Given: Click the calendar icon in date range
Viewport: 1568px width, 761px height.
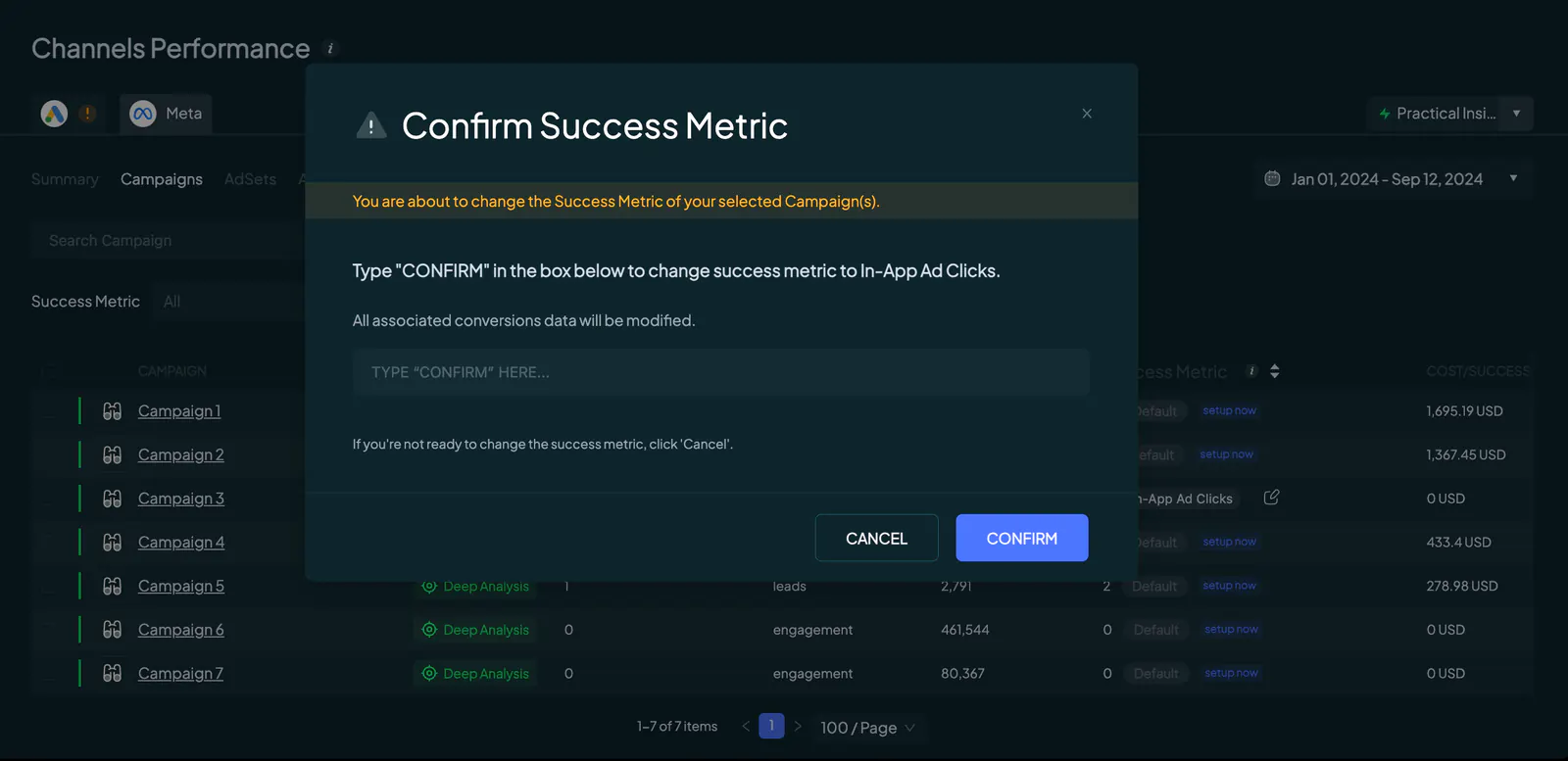Looking at the screenshot, I should tap(1272, 178).
